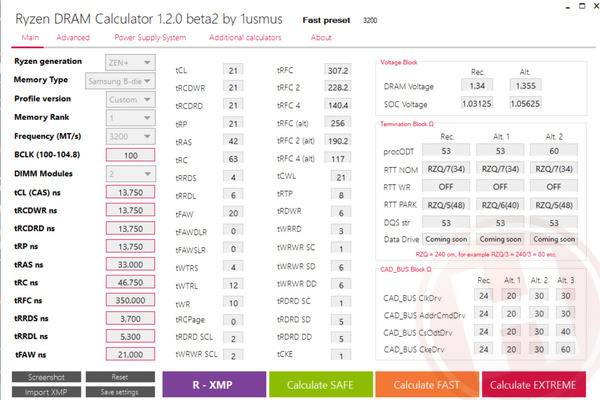Click the tRRDL ns input

point(130,336)
